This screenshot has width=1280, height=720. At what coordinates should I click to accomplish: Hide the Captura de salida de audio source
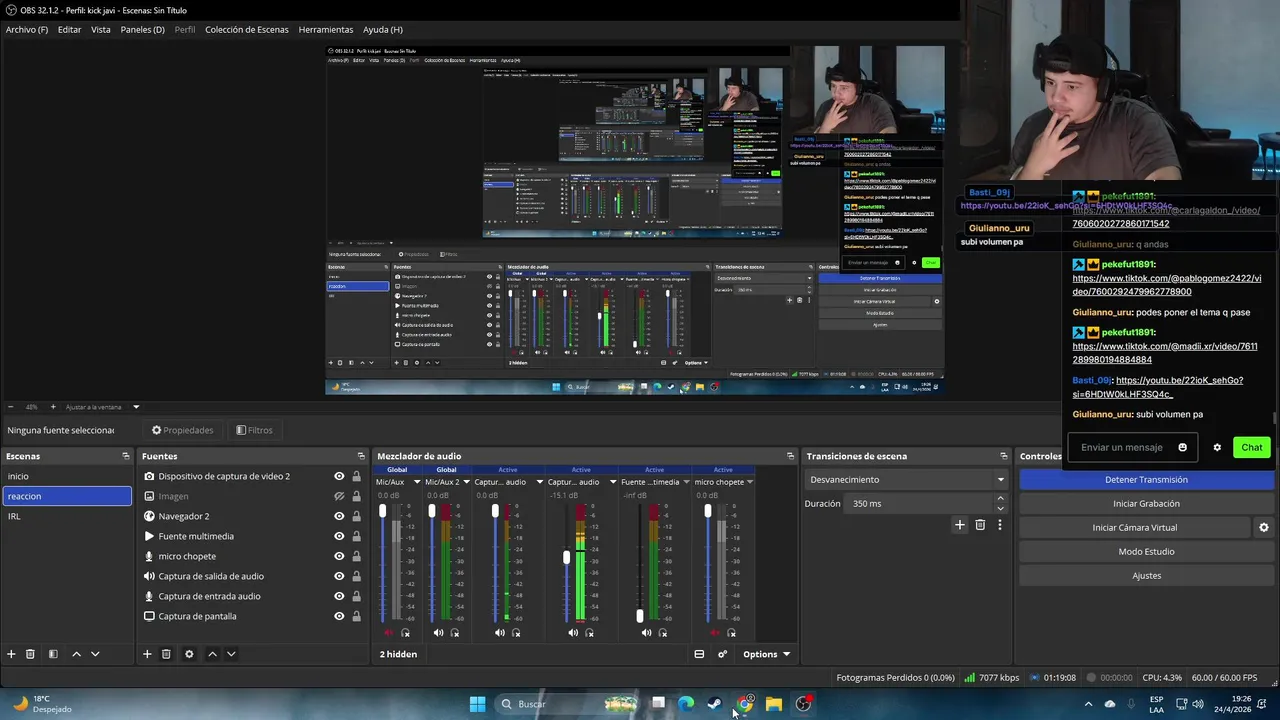tap(339, 576)
